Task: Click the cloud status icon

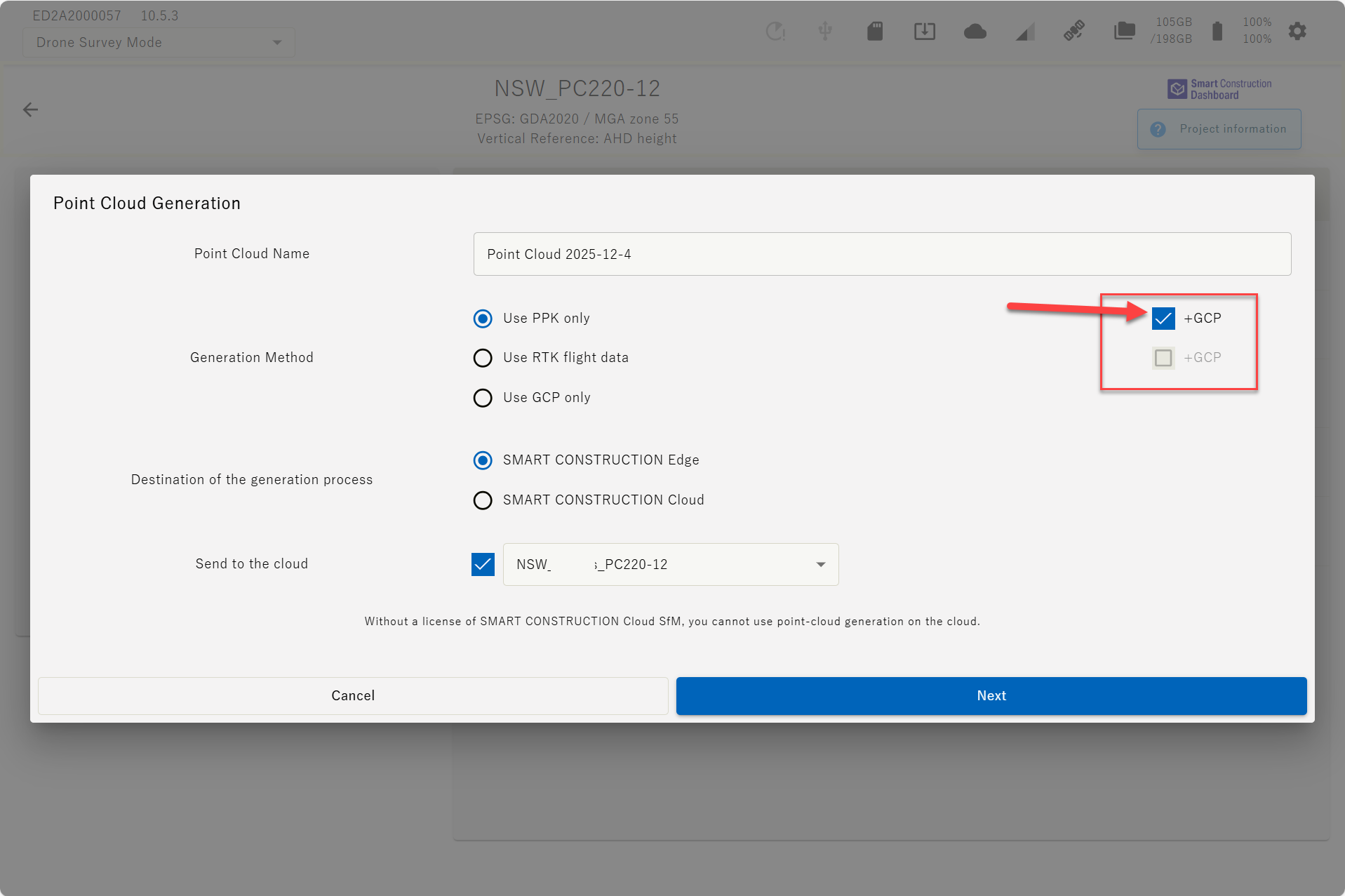Action: 975,31
